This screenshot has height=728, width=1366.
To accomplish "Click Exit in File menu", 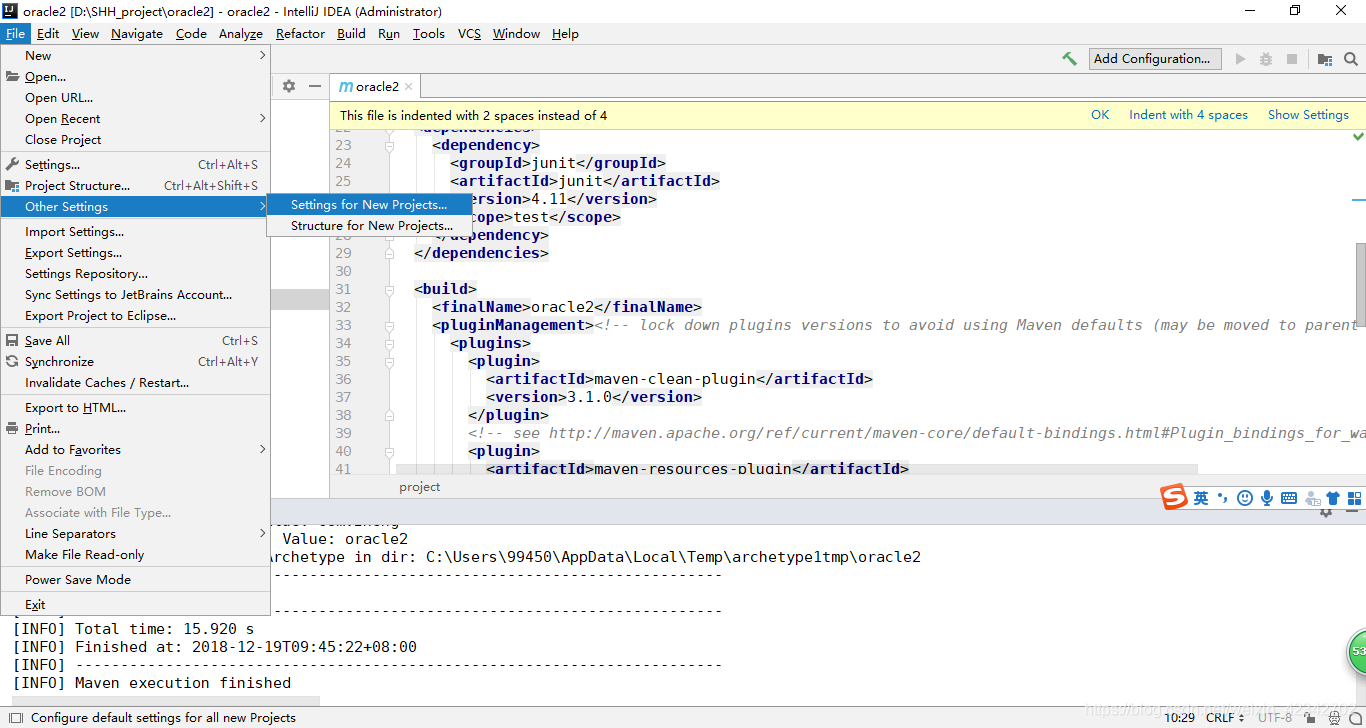I will [135, 604].
